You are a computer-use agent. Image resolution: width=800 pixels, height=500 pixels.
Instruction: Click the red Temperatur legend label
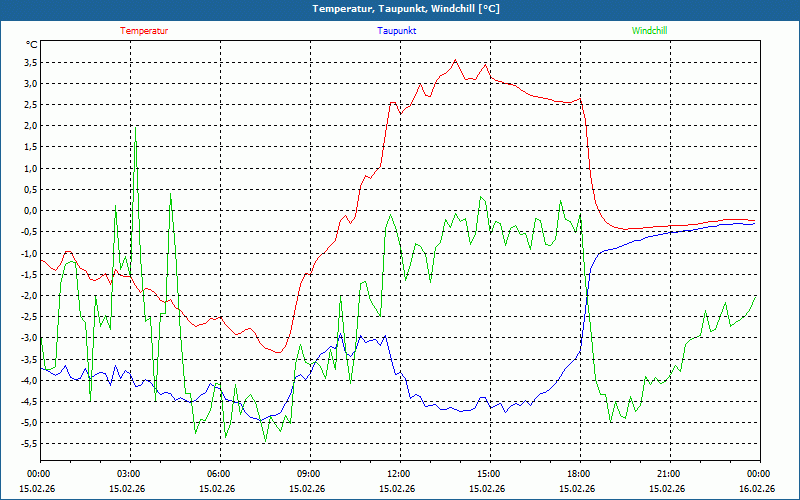click(144, 31)
